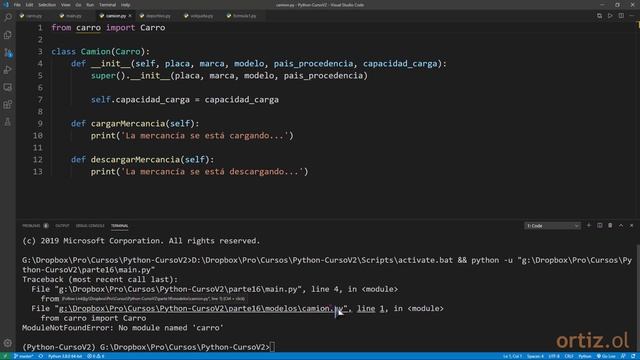Switch to the deportivo.py editor tab
Viewport: 640px width, 360px height.
click(x=158, y=16)
